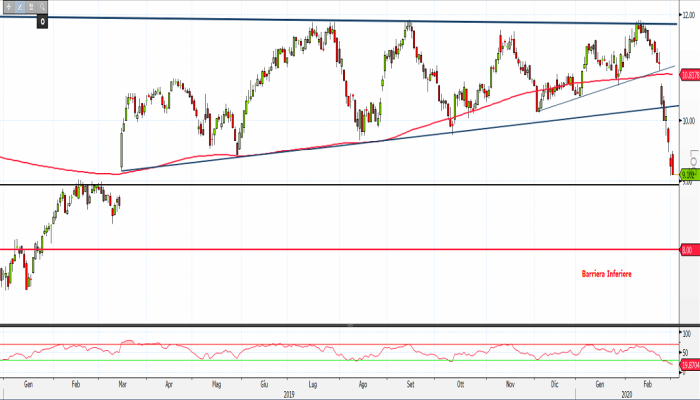The height and width of the screenshot is (400, 700).
Task: Click the 2019 year label on time axis
Action: (x=289, y=393)
